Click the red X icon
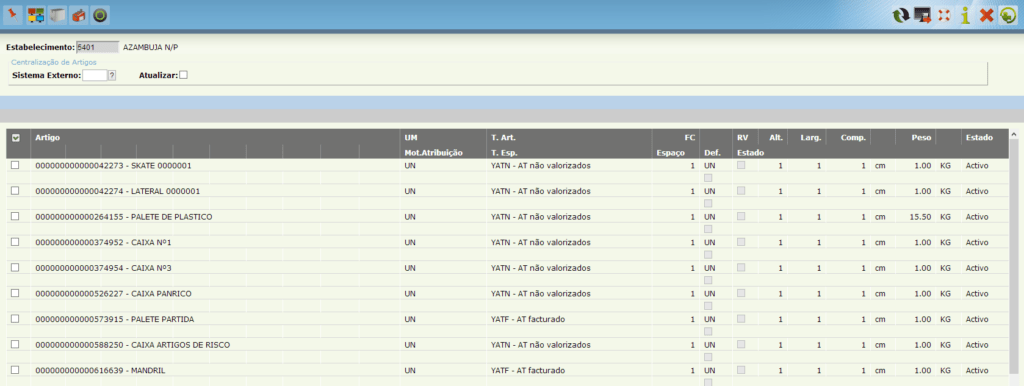 pos(986,16)
